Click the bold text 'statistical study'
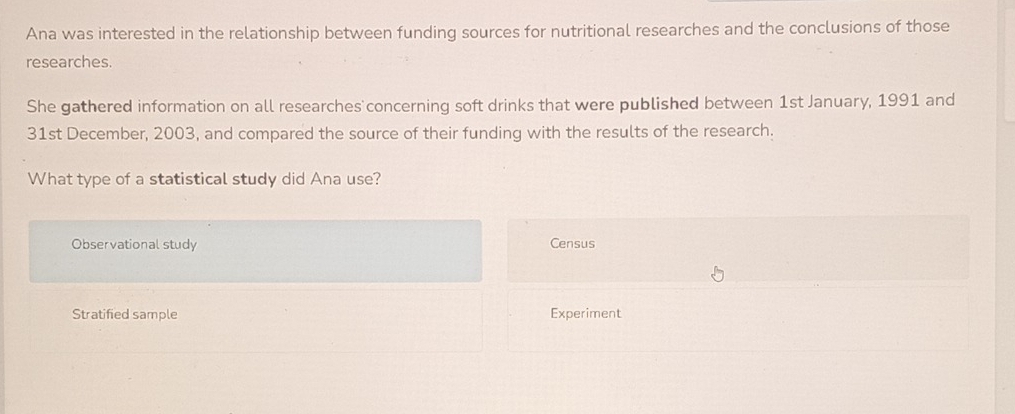Viewport: 1015px width, 414px height. click(x=212, y=180)
